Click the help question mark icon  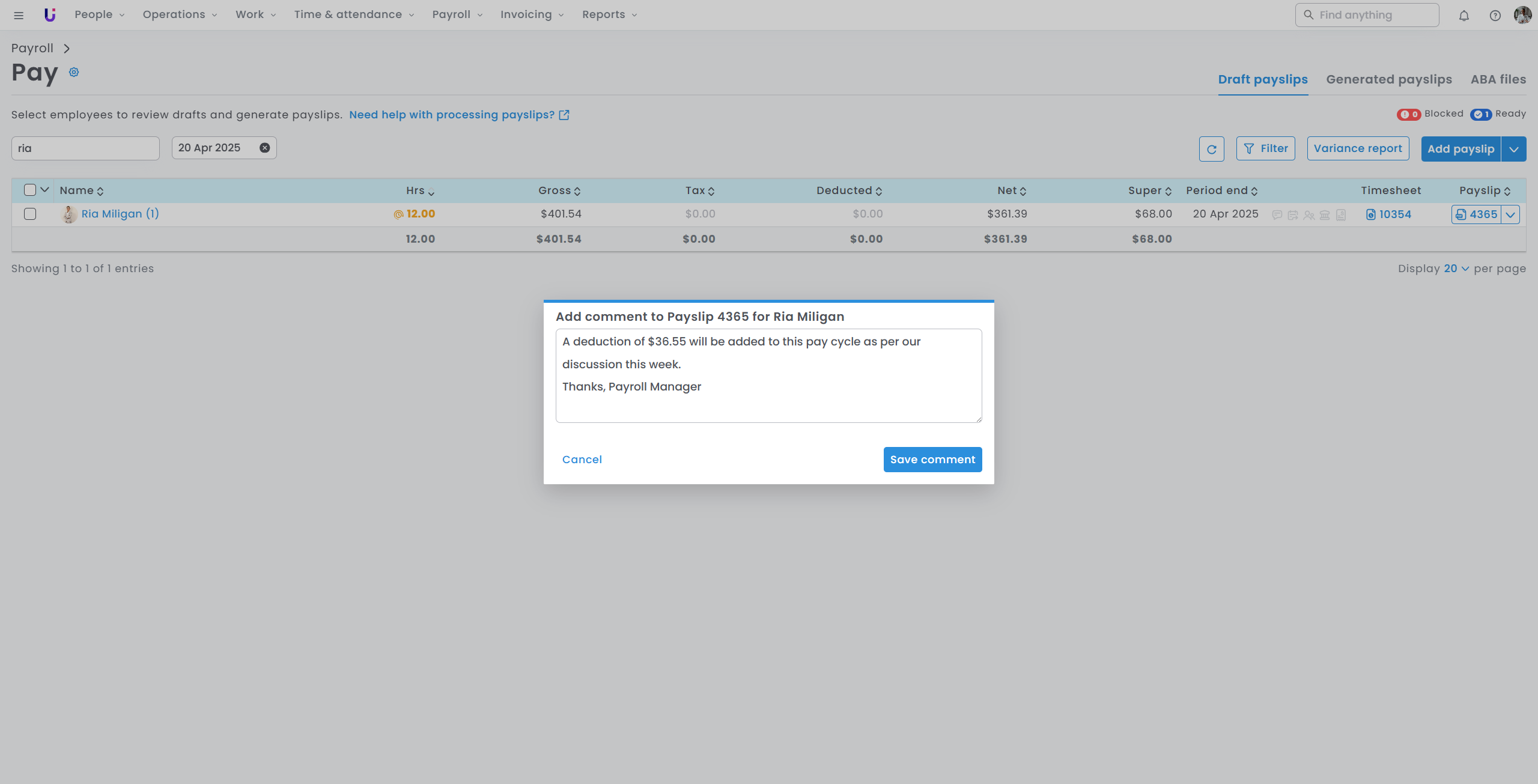point(1495,16)
